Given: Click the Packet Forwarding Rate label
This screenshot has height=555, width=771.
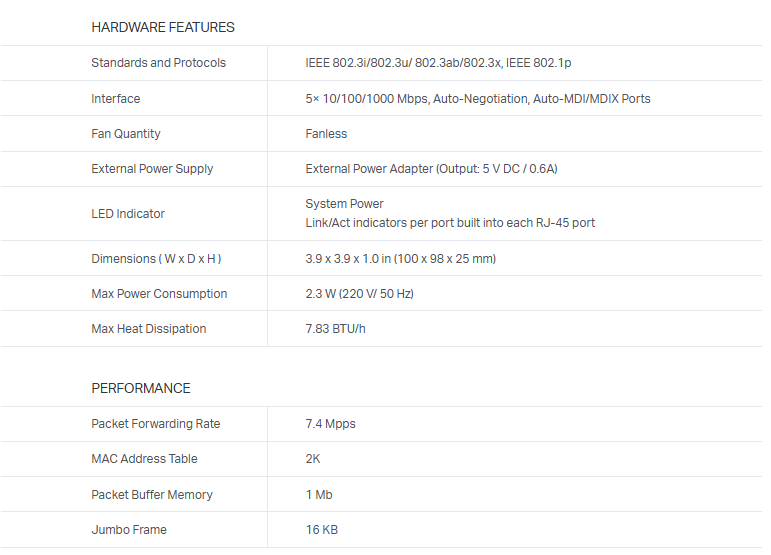Looking at the screenshot, I should coord(155,424).
